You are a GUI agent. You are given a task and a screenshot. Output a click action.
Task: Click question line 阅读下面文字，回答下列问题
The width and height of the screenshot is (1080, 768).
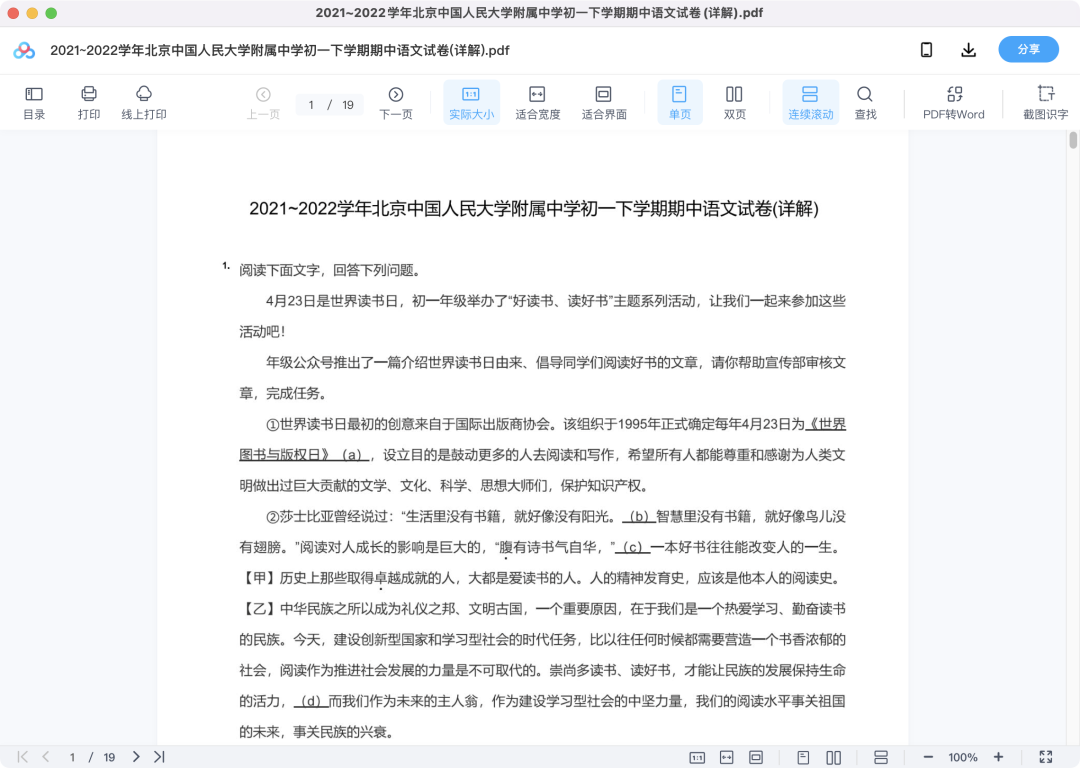click(x=330, y=270)
